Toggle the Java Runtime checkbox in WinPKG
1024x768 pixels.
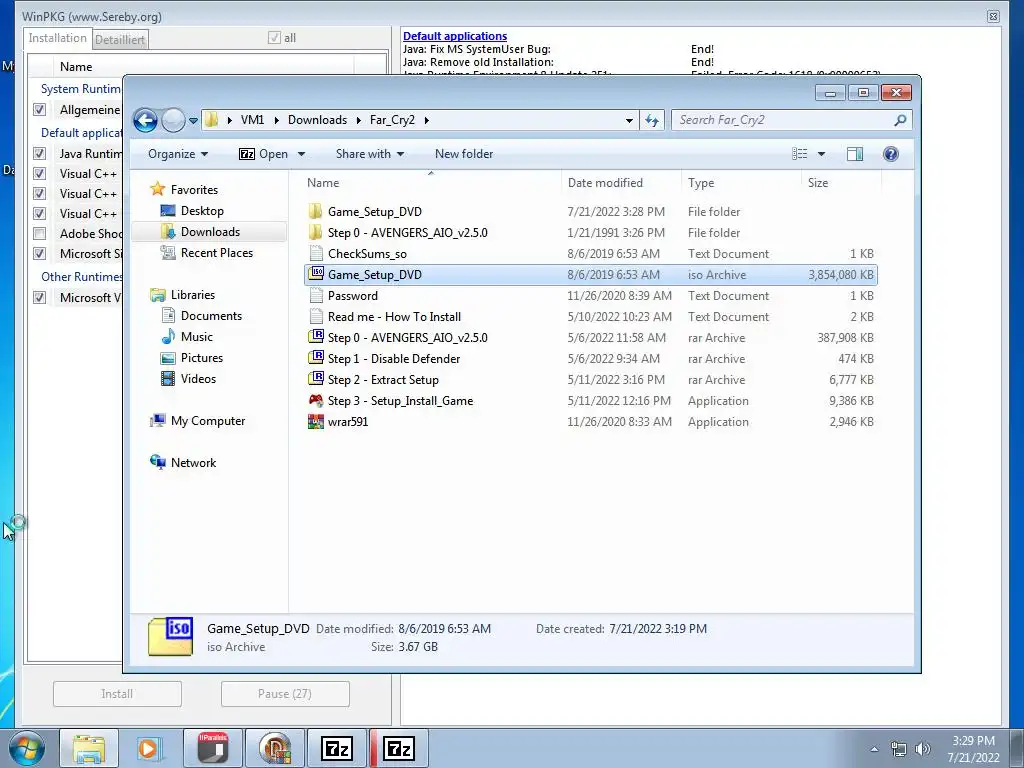pyautogui.click(x=40, y=153)
